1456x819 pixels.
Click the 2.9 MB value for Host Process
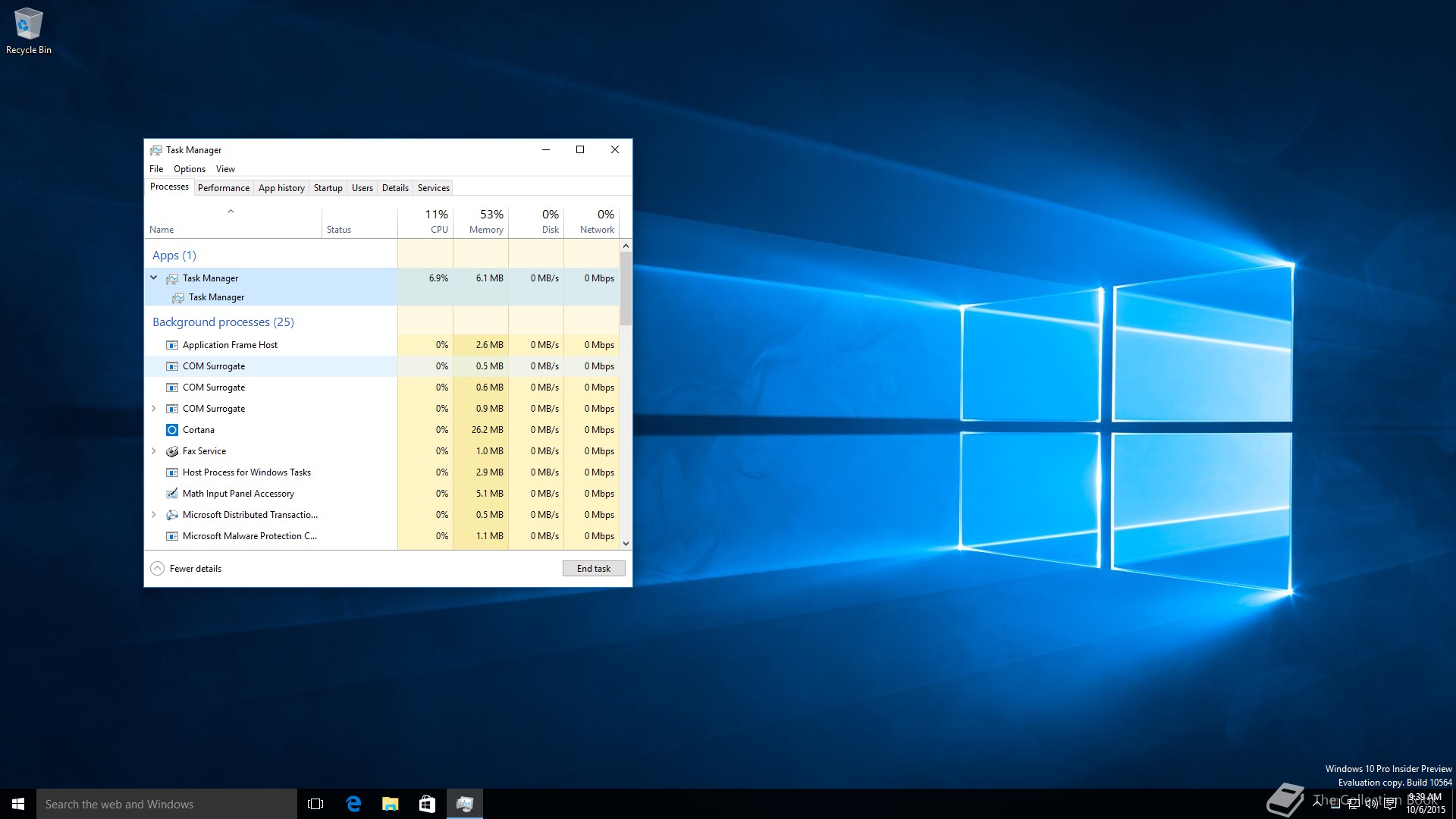490,472
